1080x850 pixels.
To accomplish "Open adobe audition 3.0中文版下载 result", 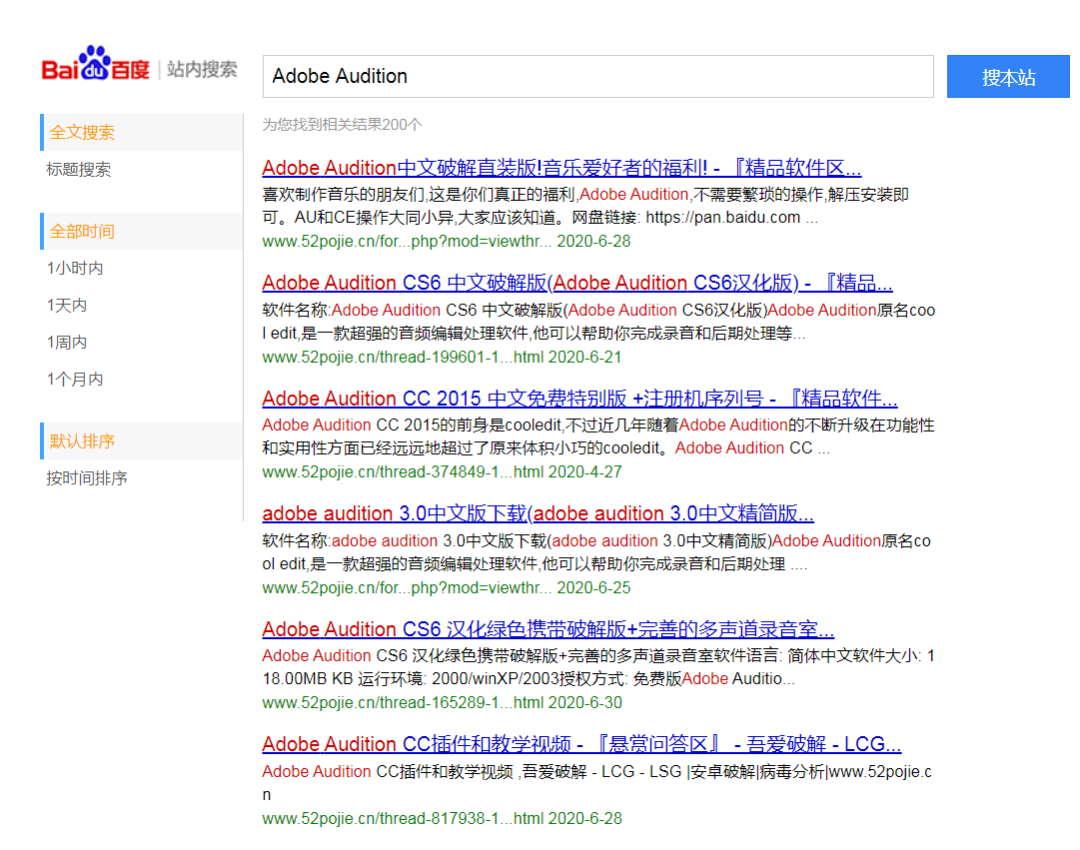I will tap(537, 513).
